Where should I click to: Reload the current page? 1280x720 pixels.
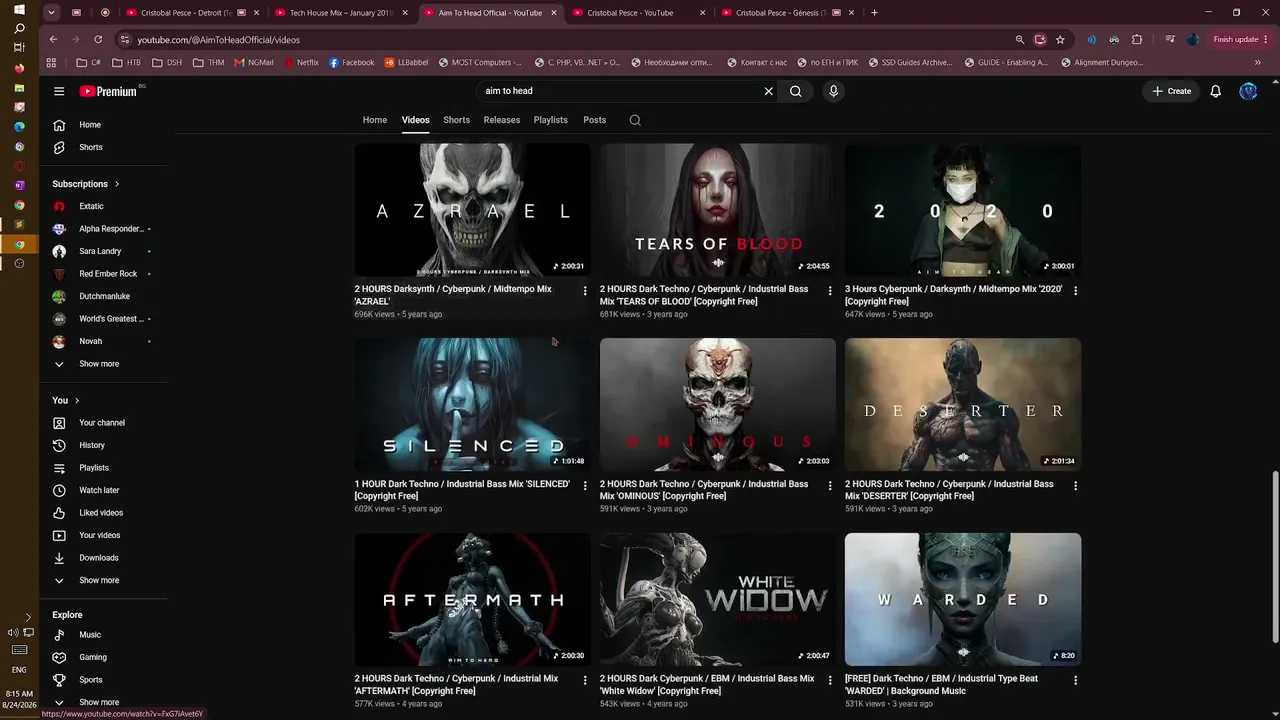(98, 39)
